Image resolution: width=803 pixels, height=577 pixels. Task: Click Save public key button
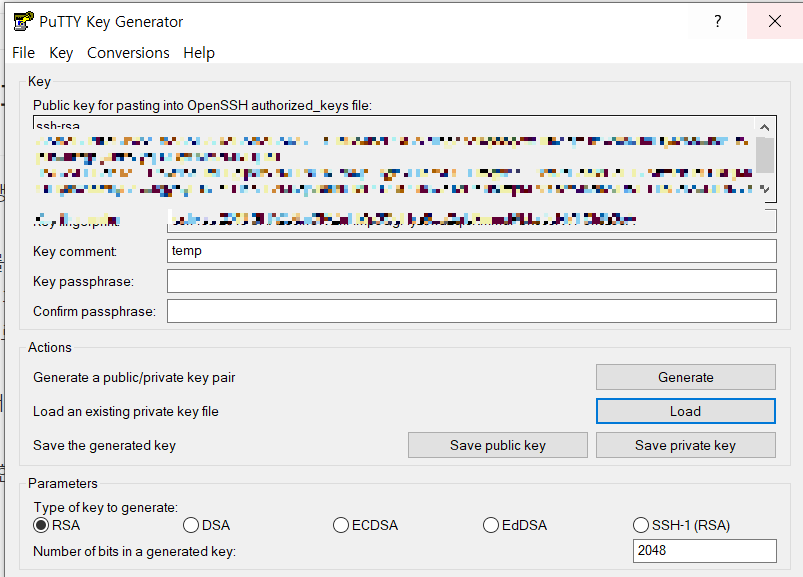click(x=498, y=445)
